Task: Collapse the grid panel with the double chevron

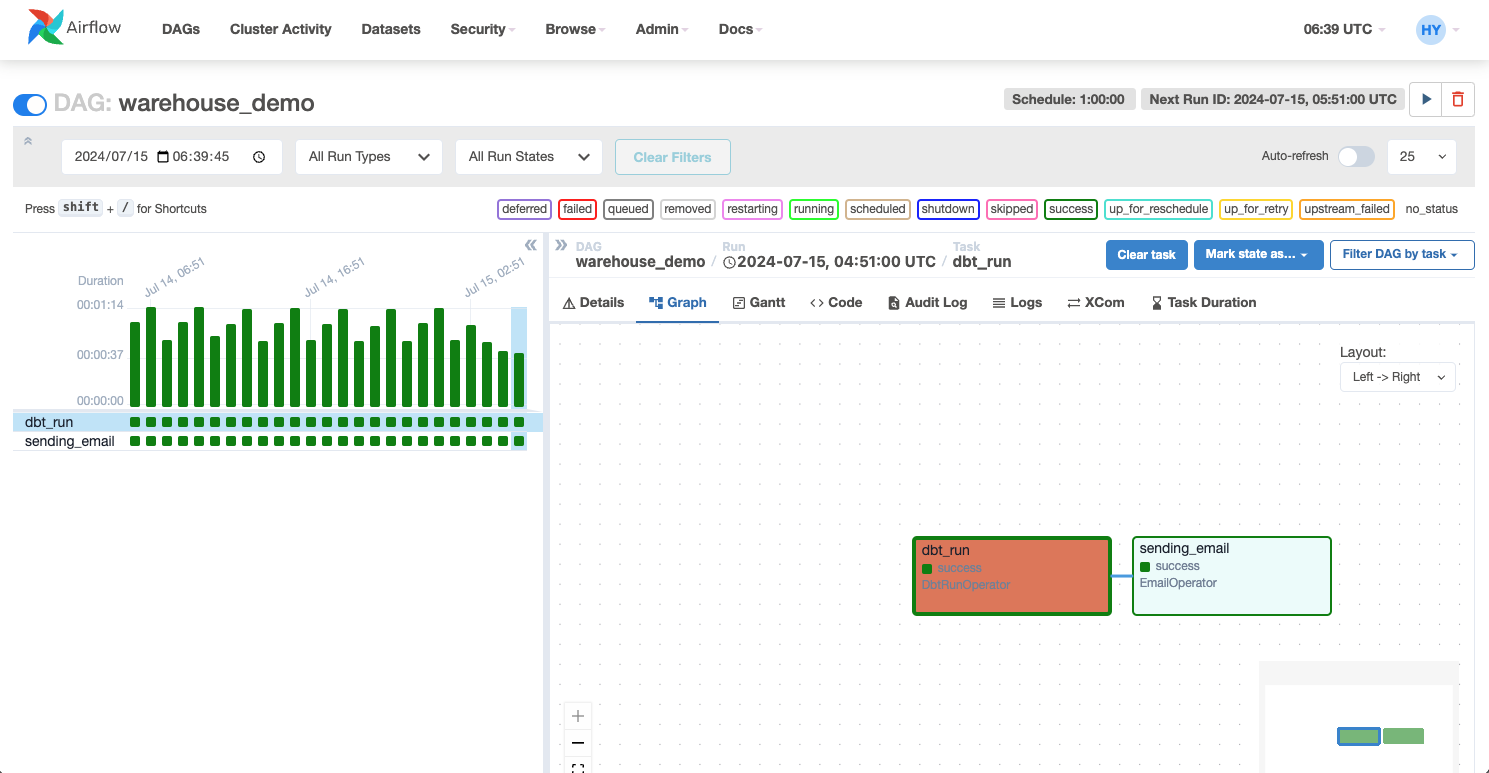Action: pyautogui.click(x=531, y=245)
